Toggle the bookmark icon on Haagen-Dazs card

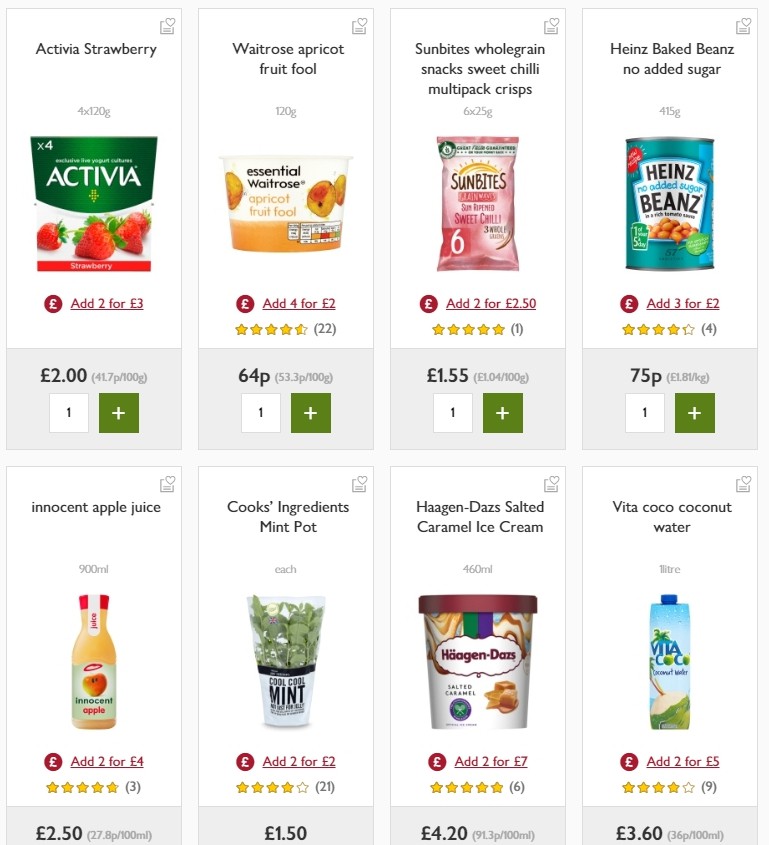pyautogui.click(x=551, y=483)
